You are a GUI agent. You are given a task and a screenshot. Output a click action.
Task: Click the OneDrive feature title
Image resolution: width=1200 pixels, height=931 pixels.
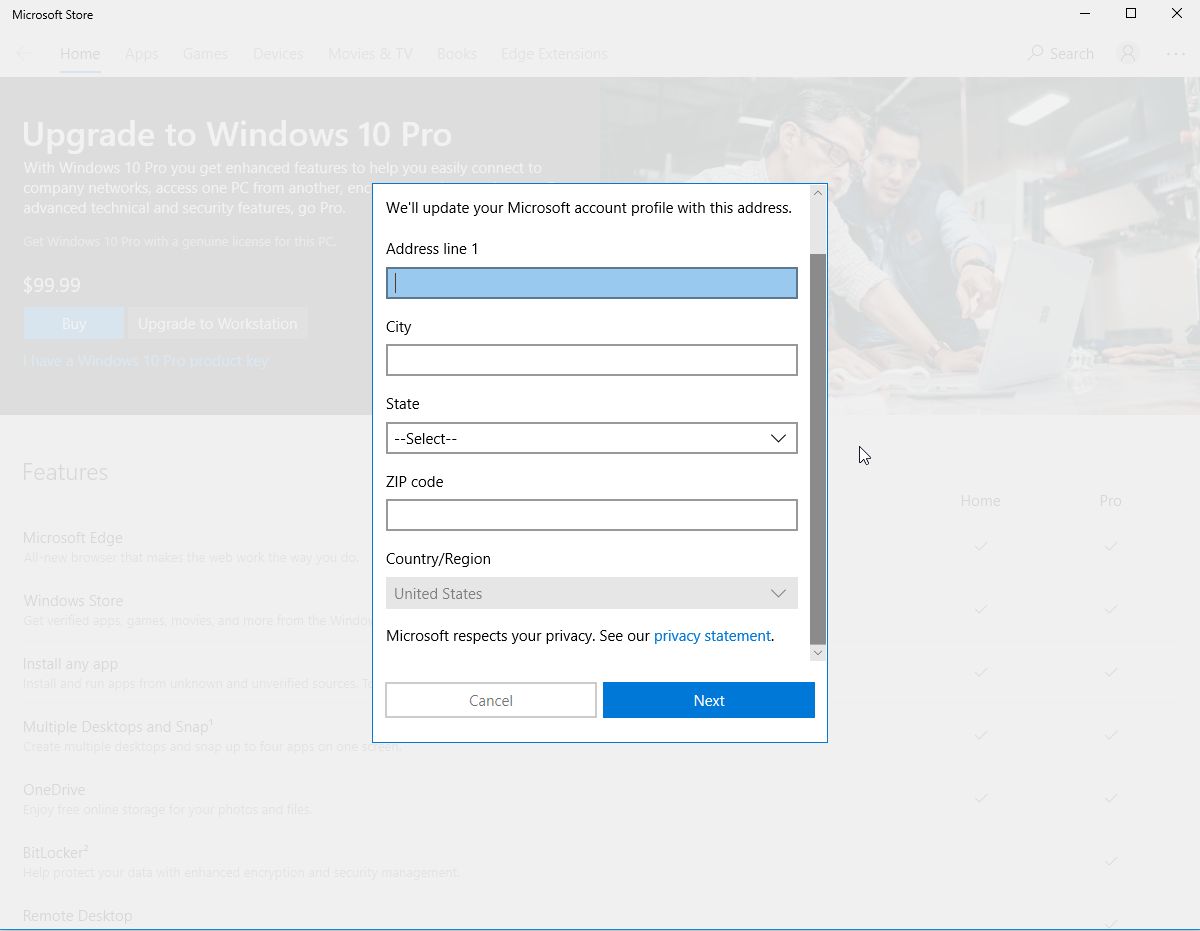tap(54, 790)
